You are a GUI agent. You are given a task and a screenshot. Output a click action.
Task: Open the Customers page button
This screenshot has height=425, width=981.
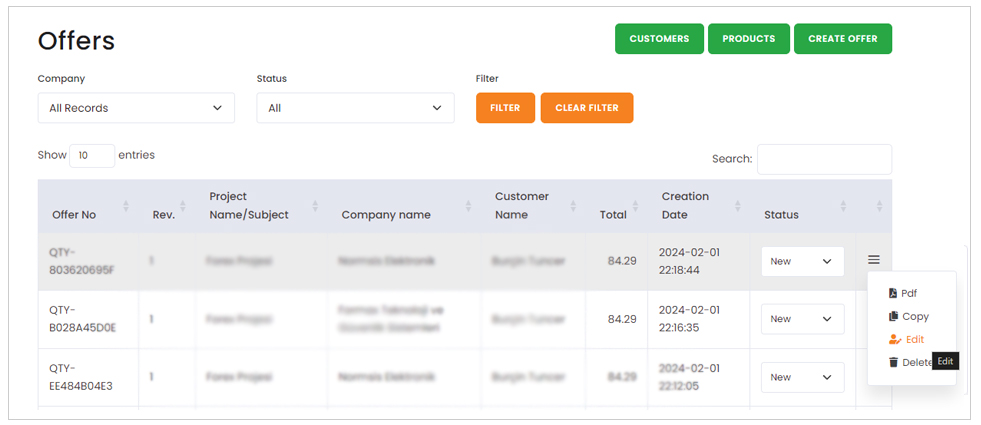coord(659,39)
